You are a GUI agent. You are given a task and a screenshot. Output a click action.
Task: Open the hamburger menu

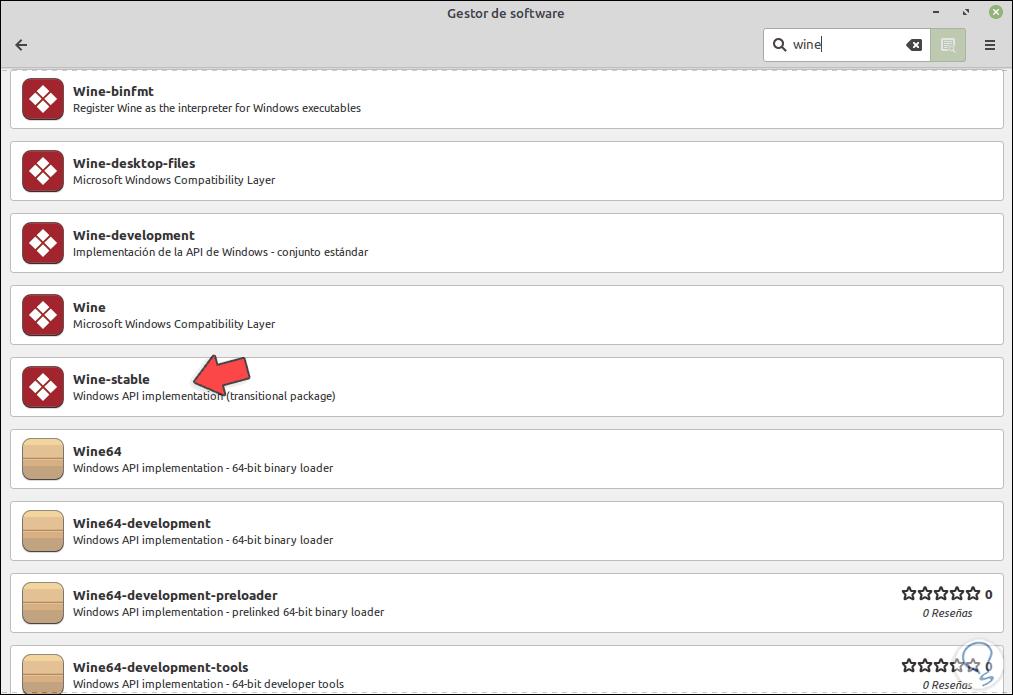pyautogui.click(x=990, y=45)
